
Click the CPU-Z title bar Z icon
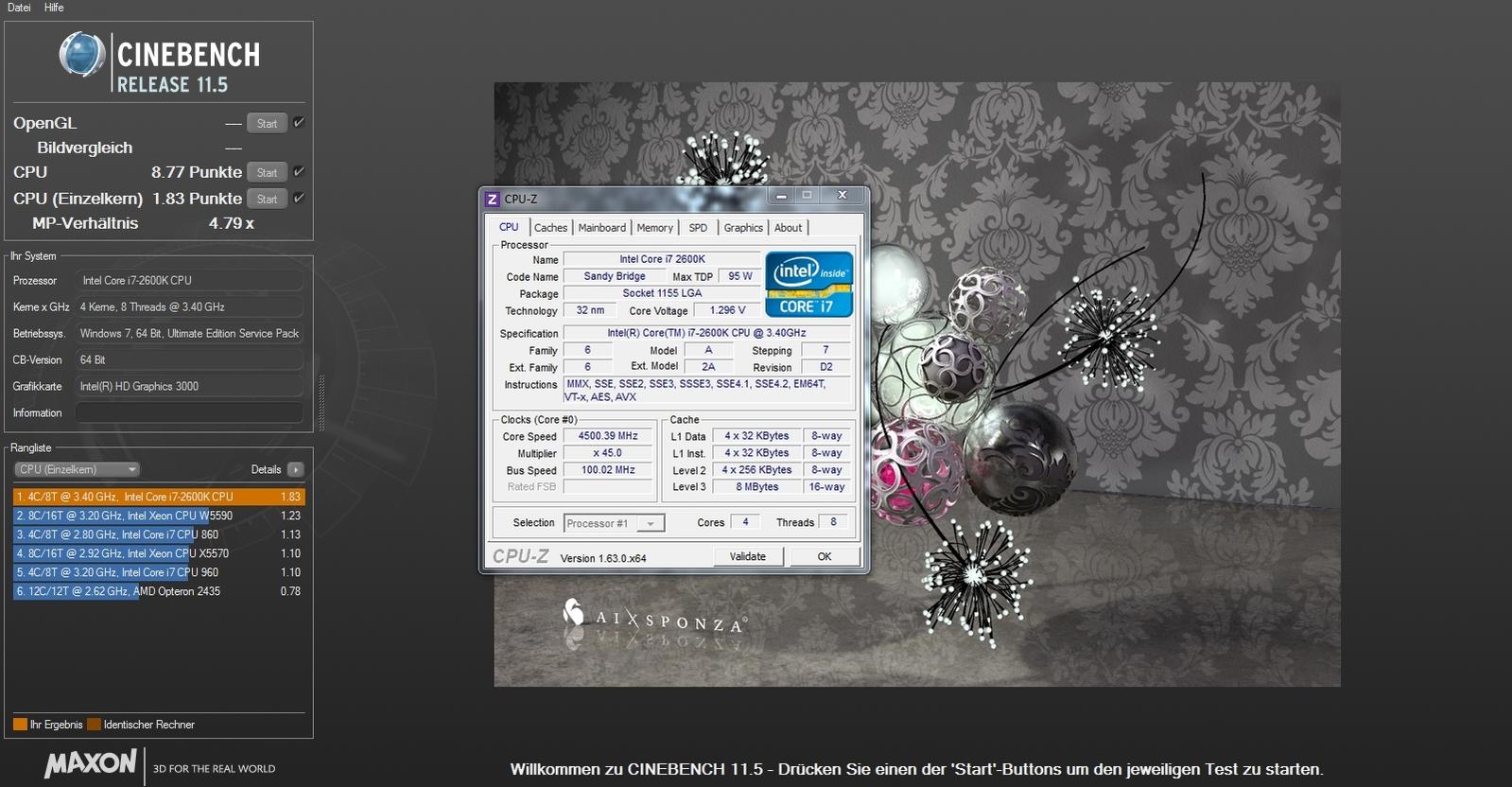[492, 199]
